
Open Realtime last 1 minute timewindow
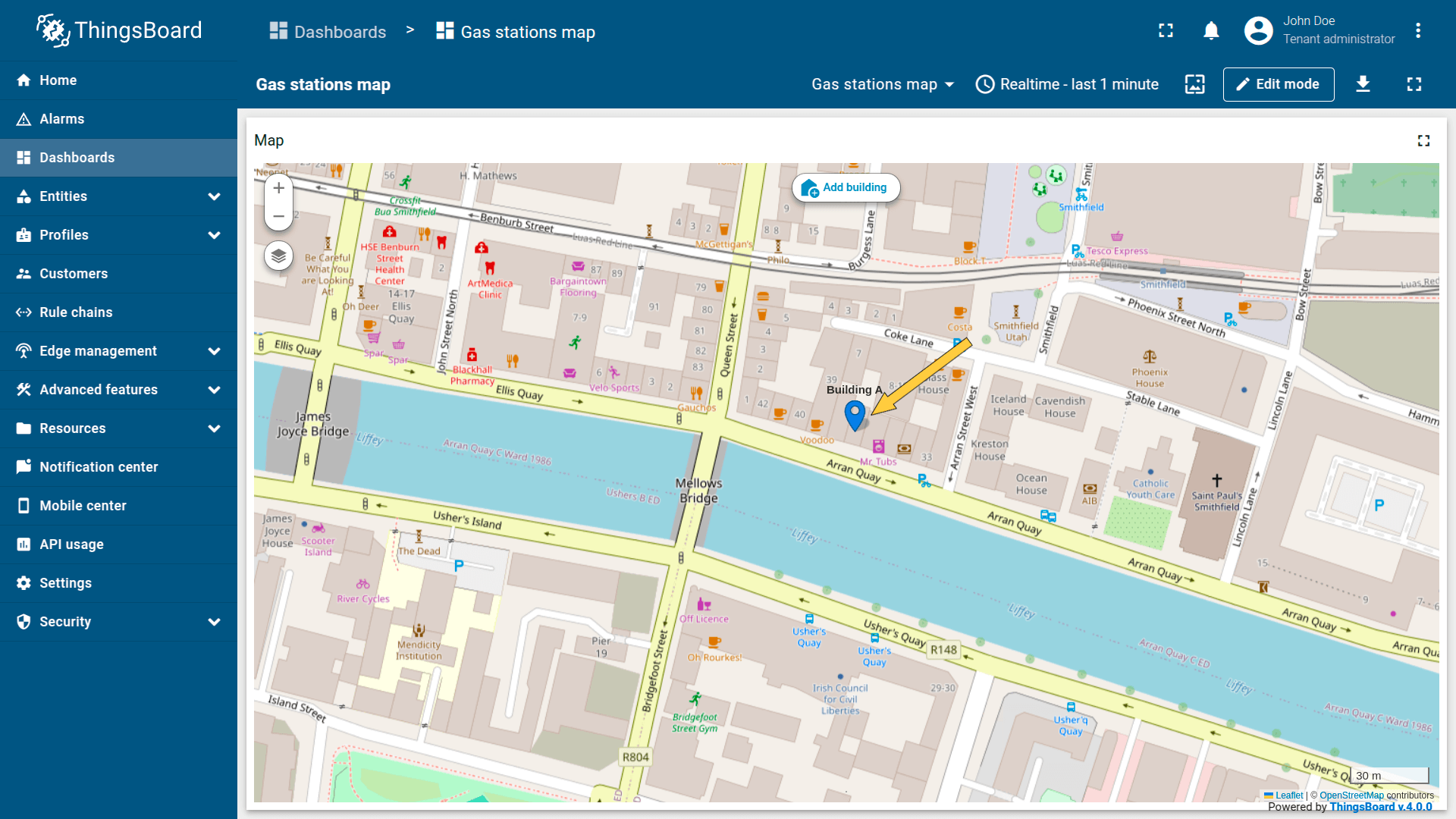(1067, 84)
